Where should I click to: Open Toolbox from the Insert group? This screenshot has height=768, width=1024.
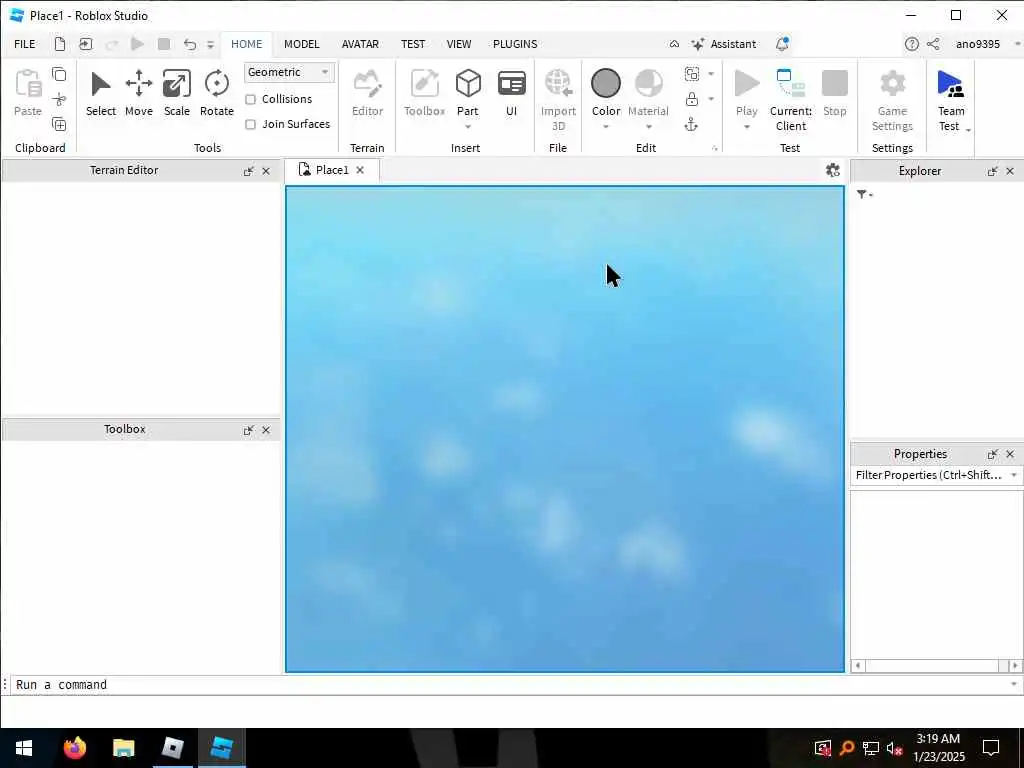point(424,93)
